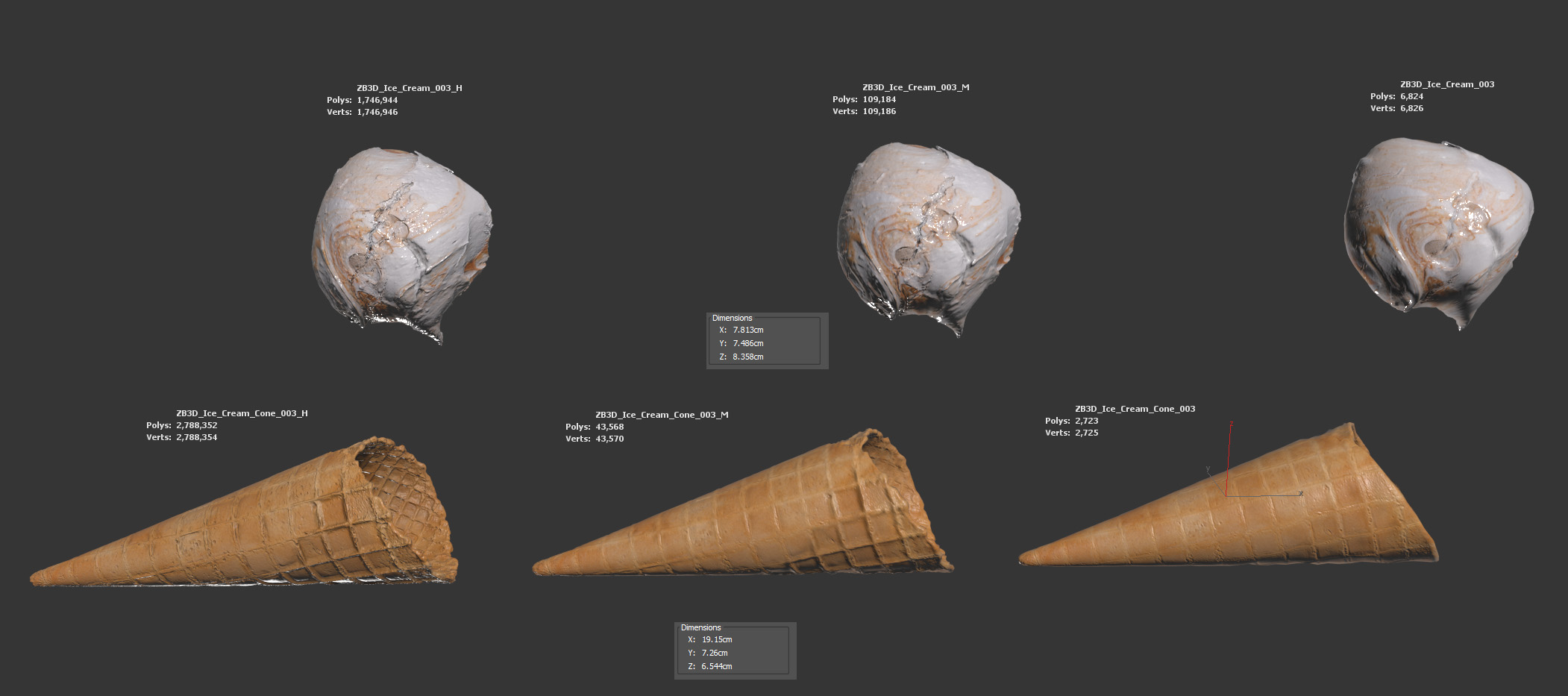Click the Polys count 109,184 text

click(x=879, y=99)
